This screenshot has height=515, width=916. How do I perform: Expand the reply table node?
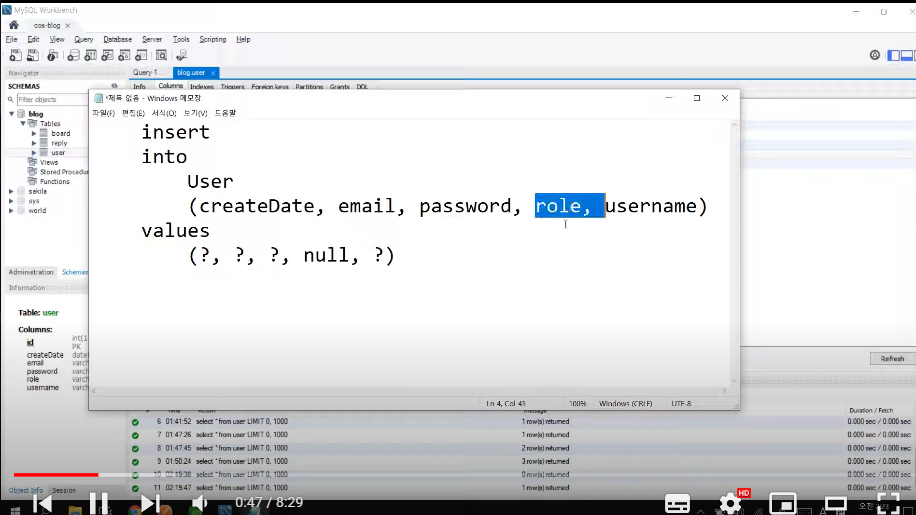pyautogui.click(x=34, y=143)
